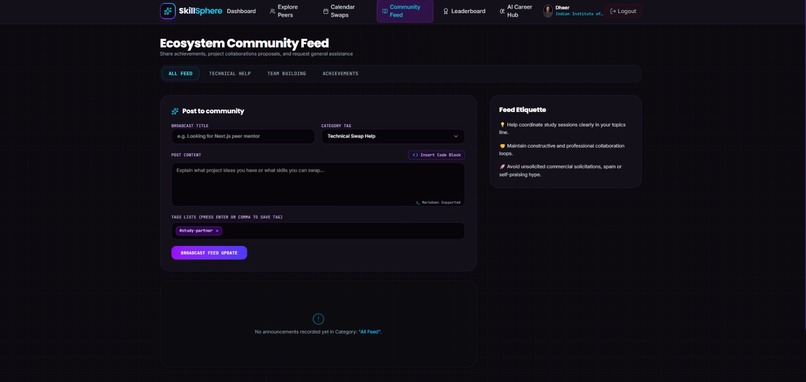The image size is (806, 382).
Task: Switch to the Achievements tab
Action: (340, 74)
